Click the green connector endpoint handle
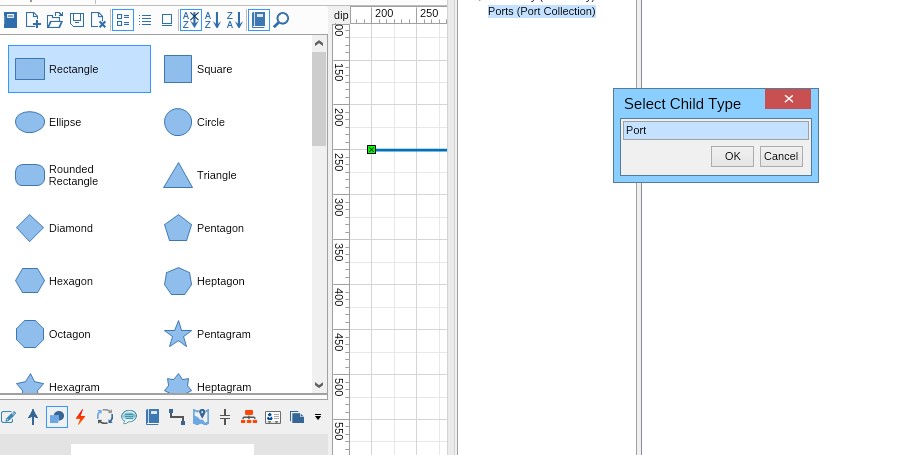 371,150
